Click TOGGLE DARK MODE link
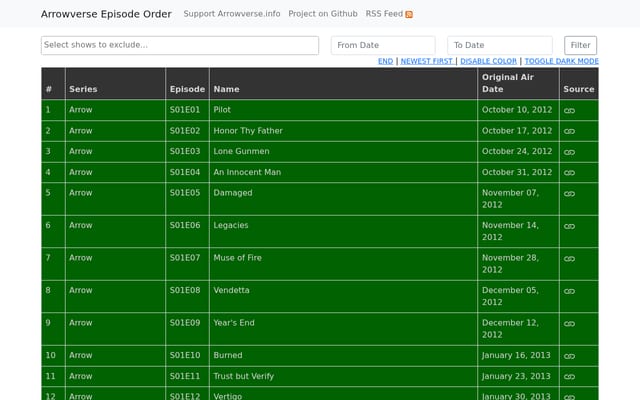The image size is (640, 400). tap(561, 61)
